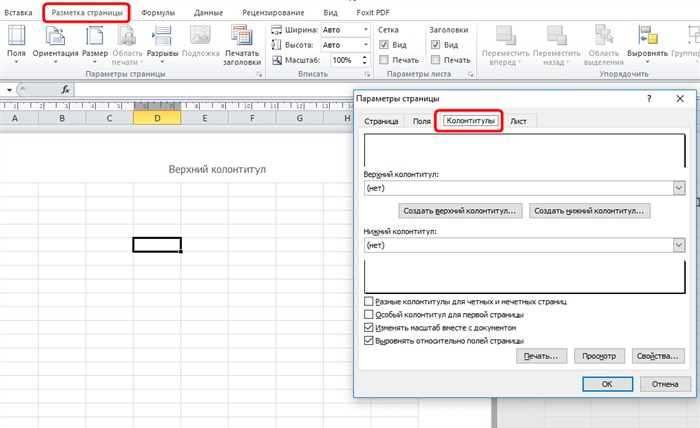Click the Просмотр preview button
700x428 pixels.
[x=599, y=356]
